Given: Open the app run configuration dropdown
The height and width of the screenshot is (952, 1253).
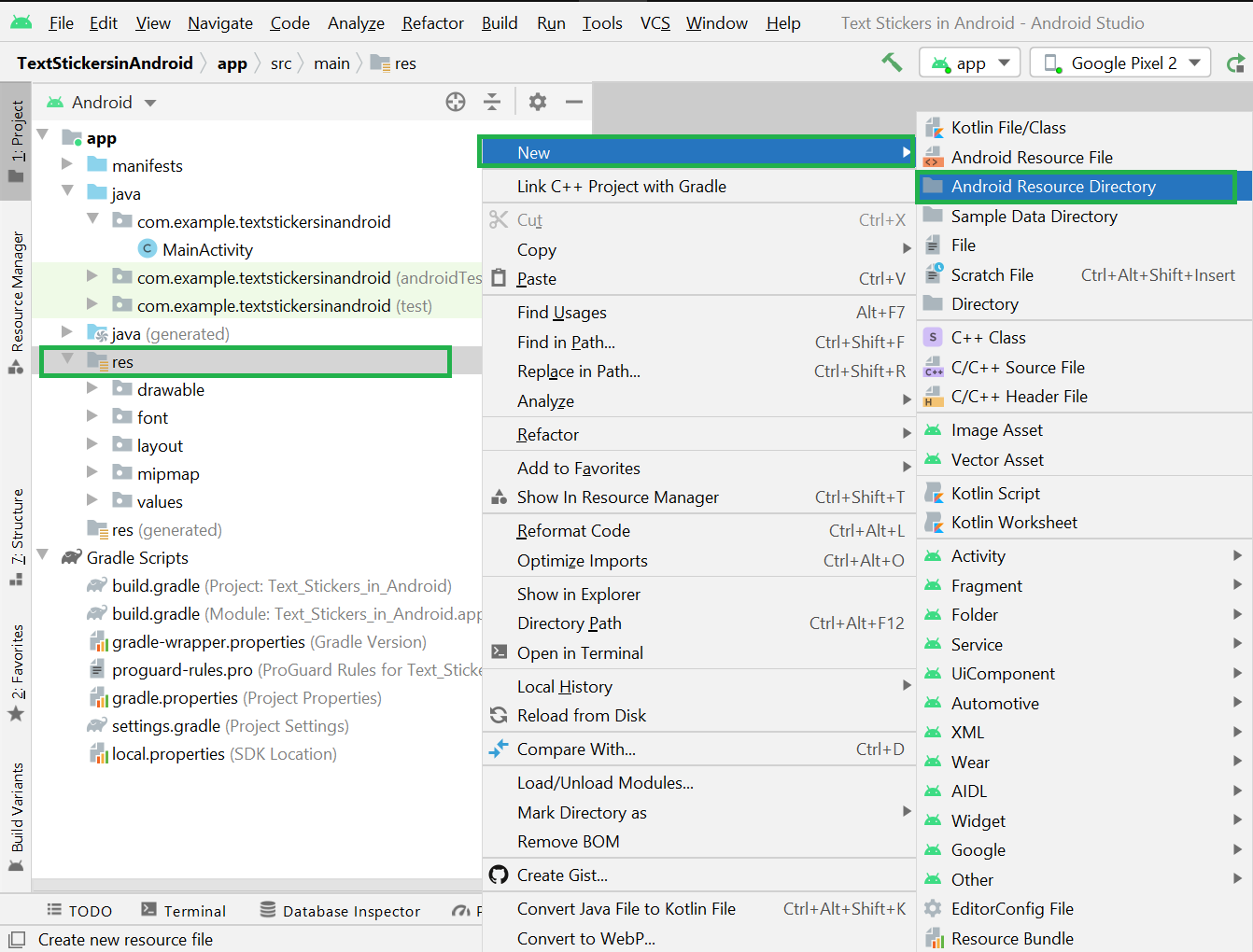Looking at the screenshot, I should pos(969,63).
